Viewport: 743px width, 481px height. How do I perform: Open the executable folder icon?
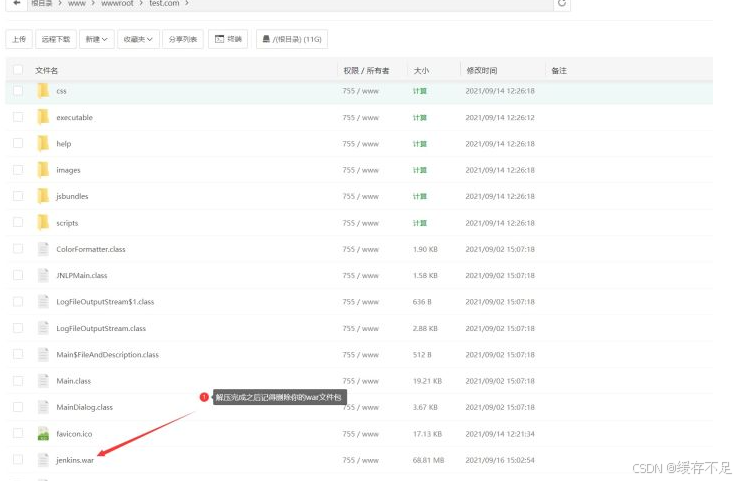tap(43, 117)
